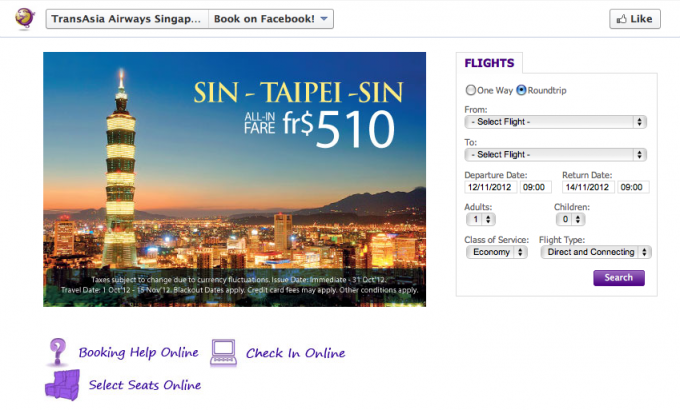Open the Booking Help Online link

pos(139,352)
